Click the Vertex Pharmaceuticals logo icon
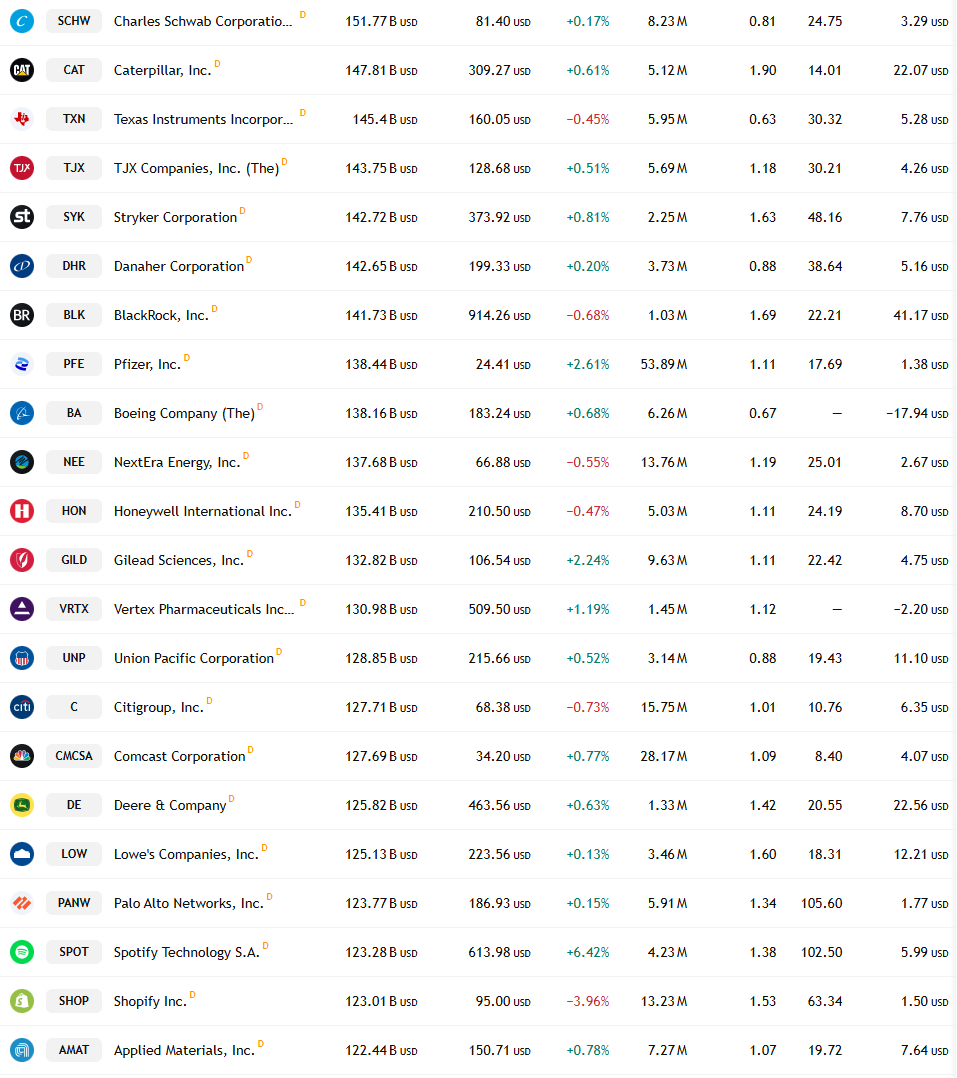957x1078 pixels. pos(22,609)
